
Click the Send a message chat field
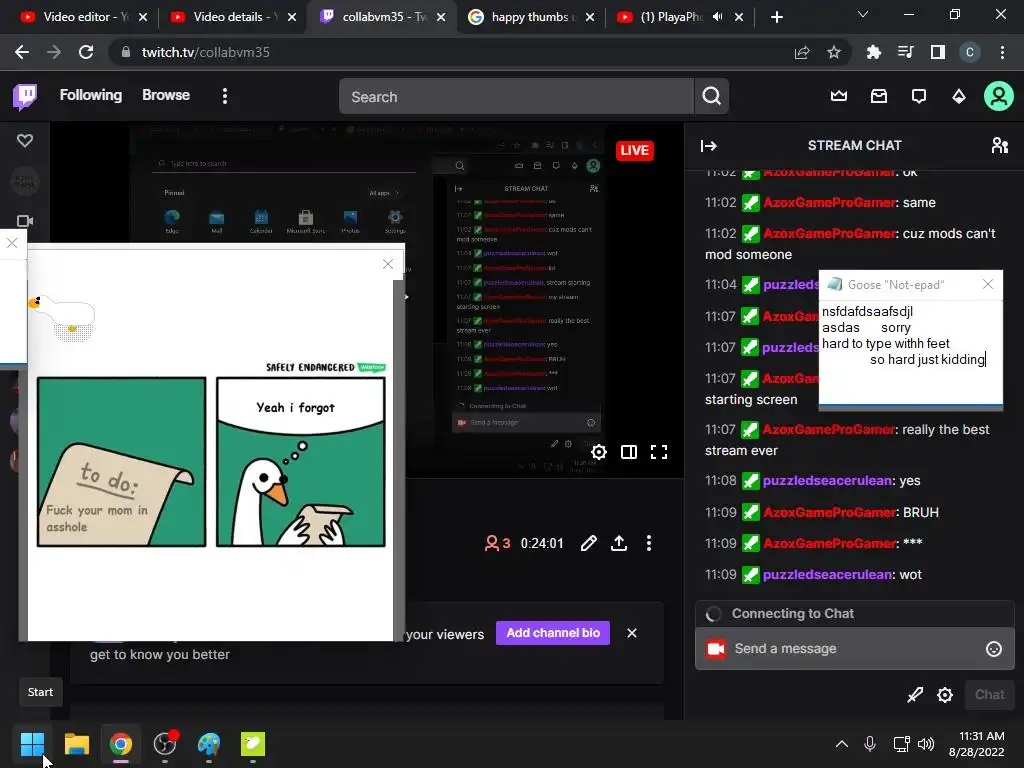click(854, 648)
